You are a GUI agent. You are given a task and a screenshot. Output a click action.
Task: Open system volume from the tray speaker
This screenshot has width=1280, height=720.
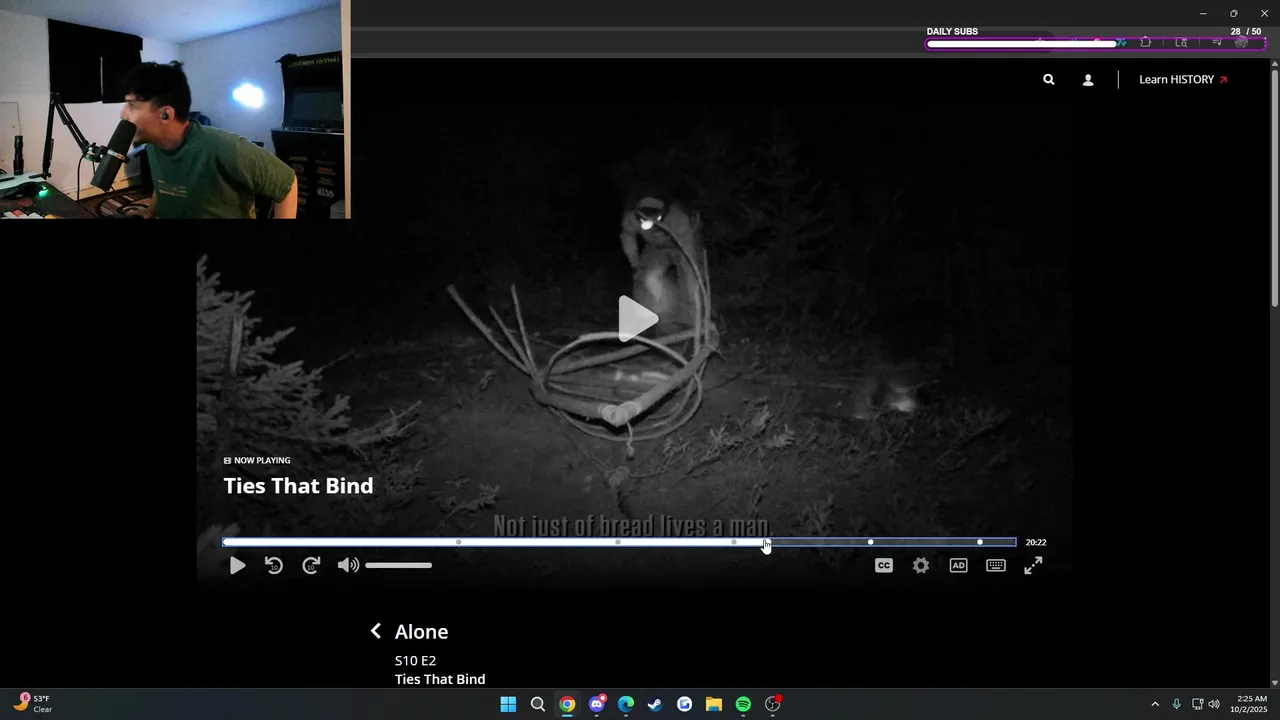pos(1214,704)
